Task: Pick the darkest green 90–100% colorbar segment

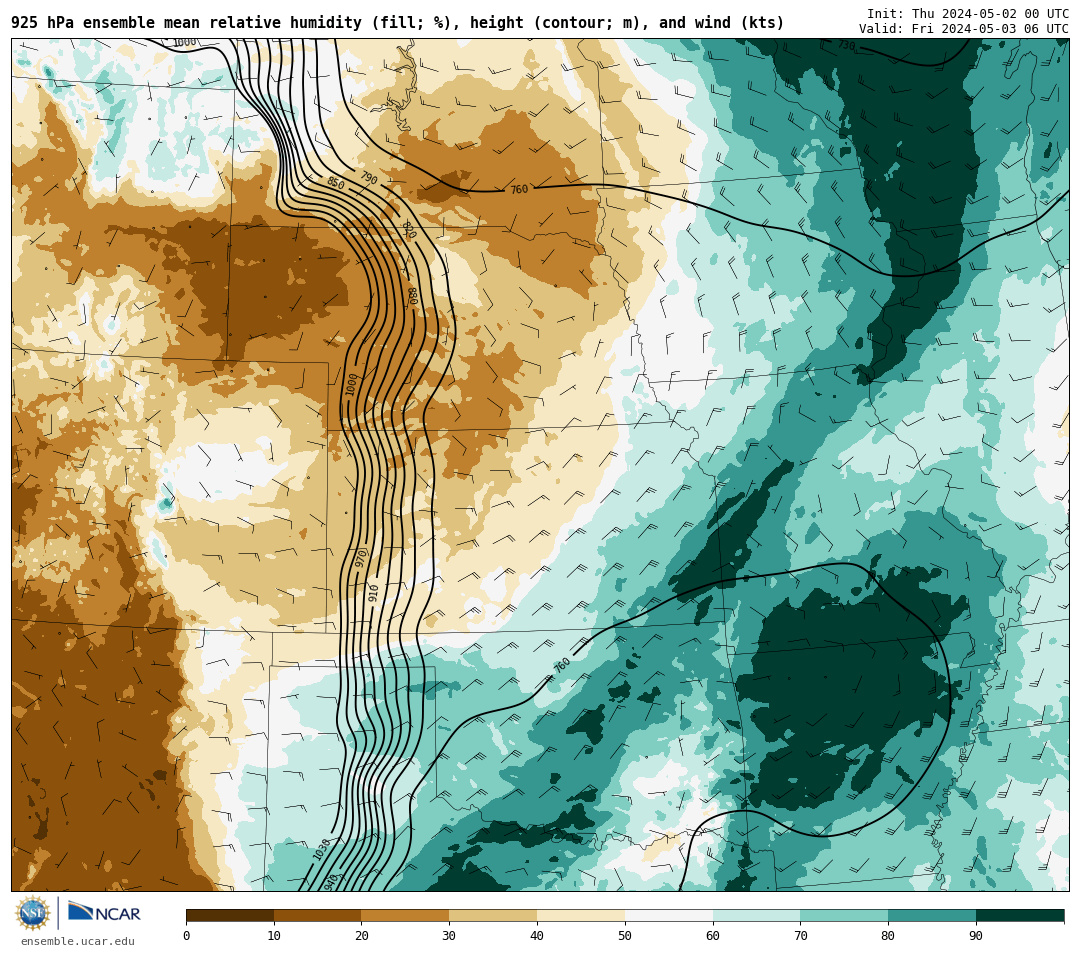Action: tap(1020, 915)
